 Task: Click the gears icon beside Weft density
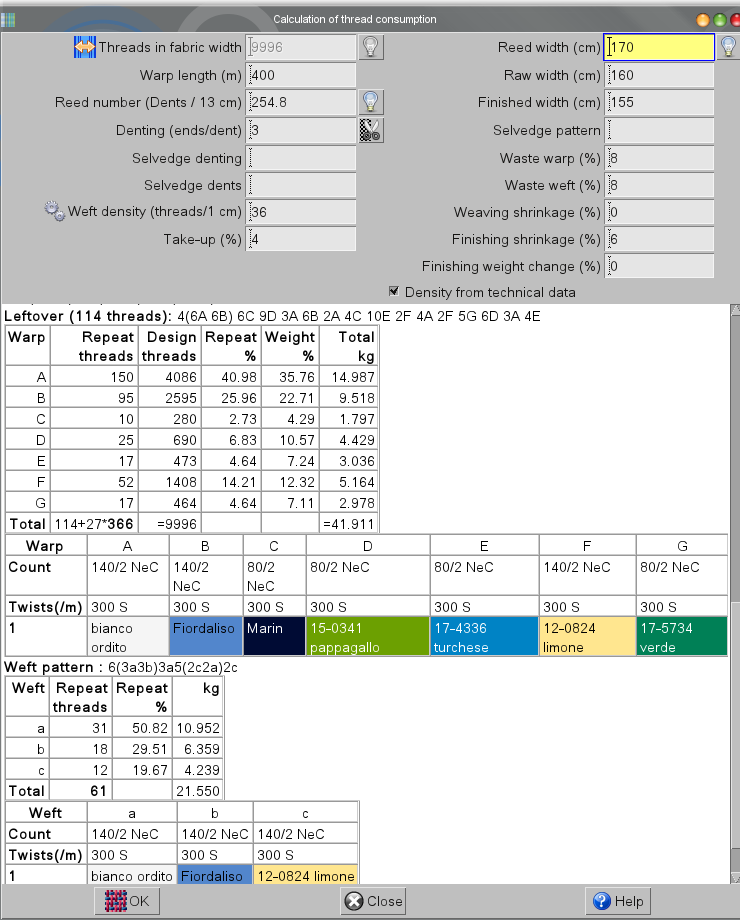click(x=55, y=211)
